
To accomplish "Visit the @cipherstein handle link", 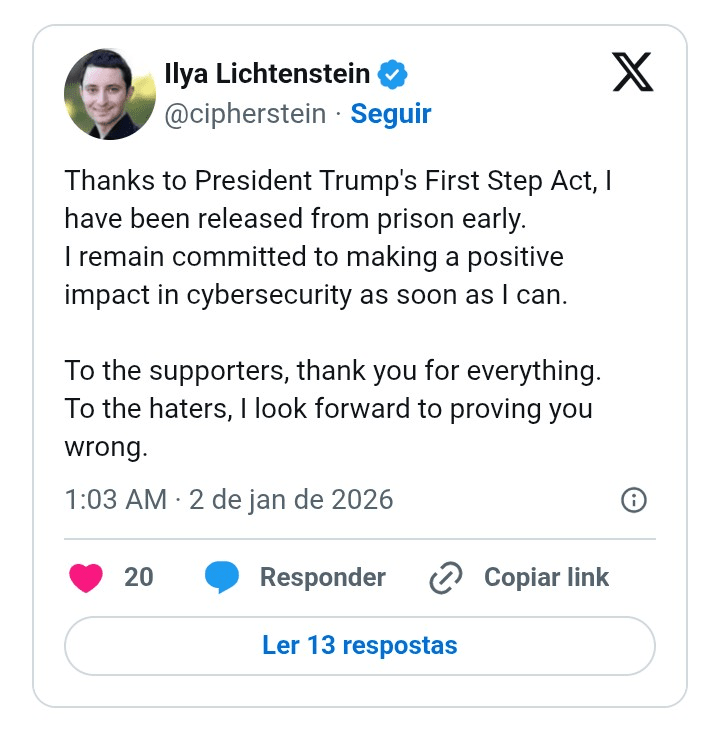I will pos(245,114).
